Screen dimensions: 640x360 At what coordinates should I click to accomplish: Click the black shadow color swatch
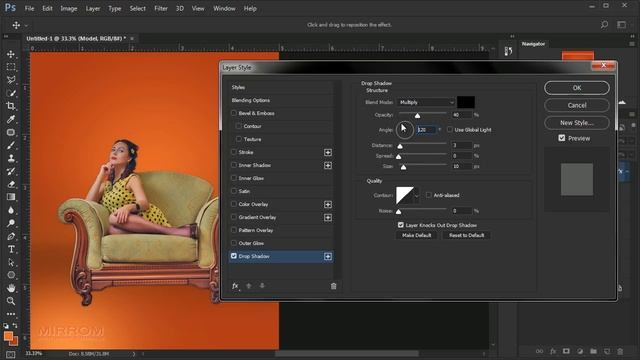(x=466, y=102)
